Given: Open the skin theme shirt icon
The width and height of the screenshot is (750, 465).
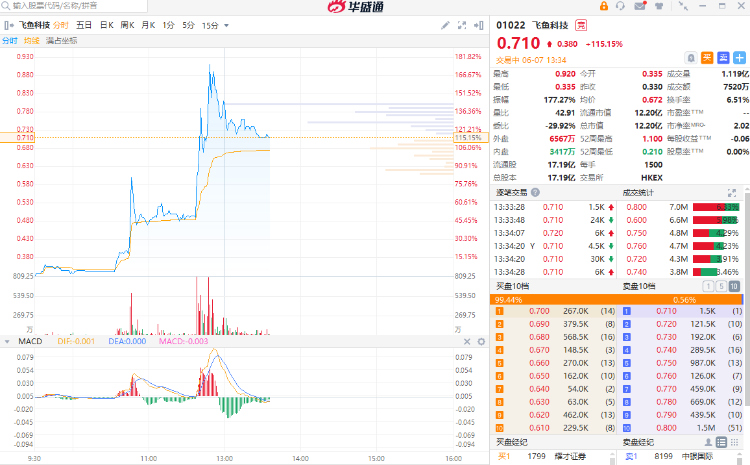Looking at the screenshot, I should tap(659, 6).
